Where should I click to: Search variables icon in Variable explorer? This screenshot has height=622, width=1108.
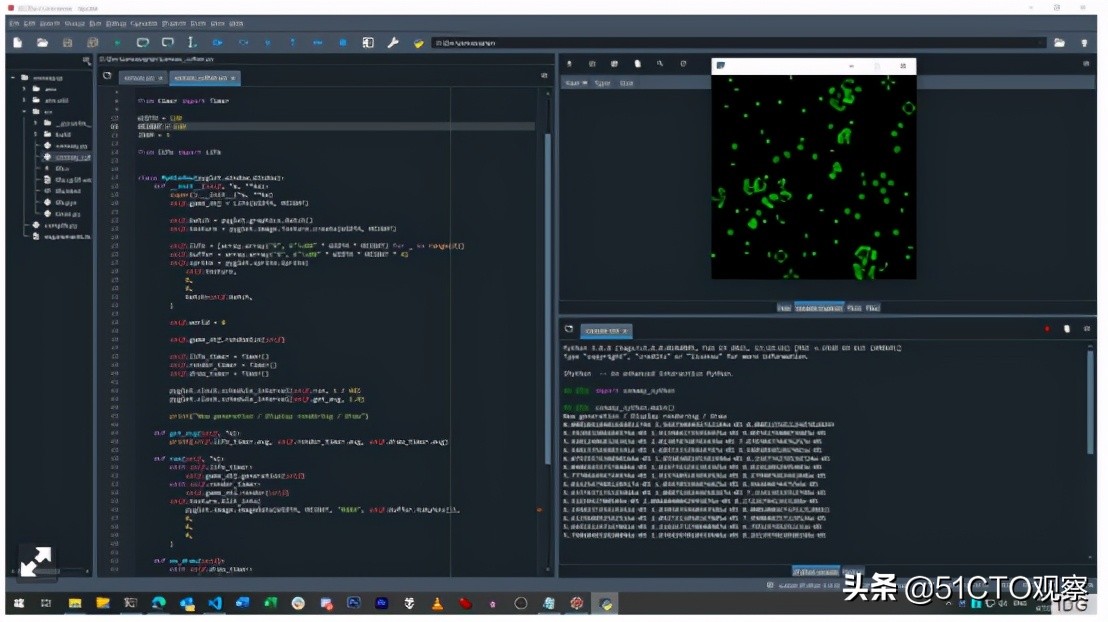(x=660, y=64)
